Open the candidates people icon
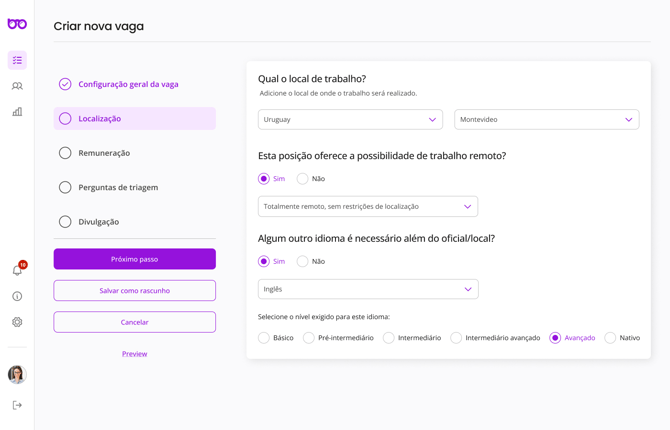 pos(17,86)
